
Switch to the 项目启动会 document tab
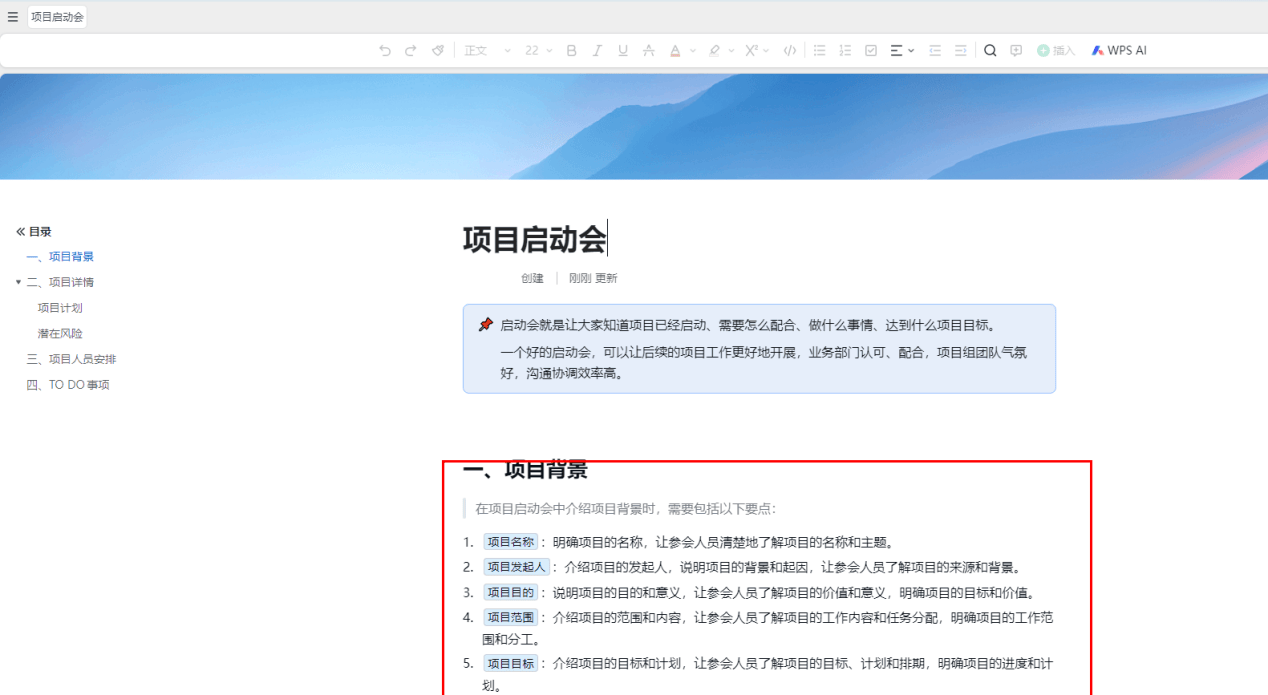pos(56,16)
